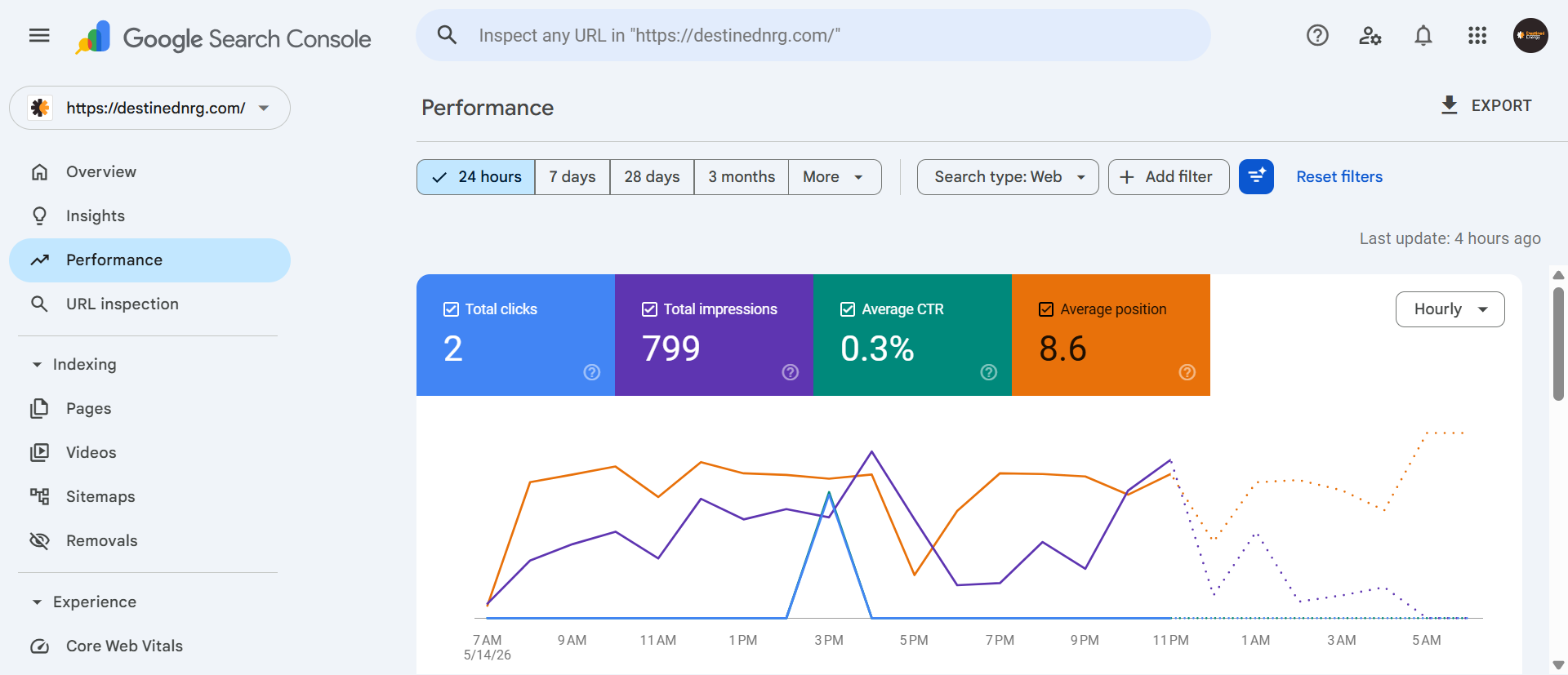
Task: Click the Overview home icon
Action: 39,171
